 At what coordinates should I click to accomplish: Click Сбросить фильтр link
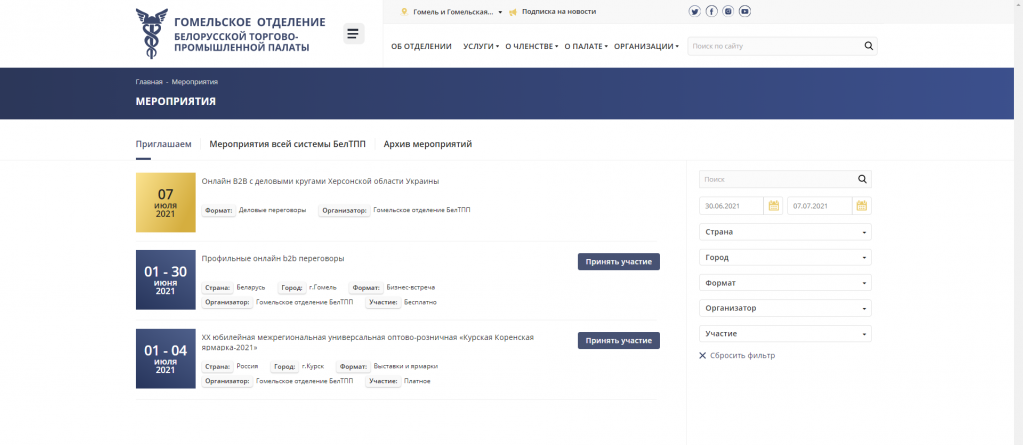[x=743, y=356]
